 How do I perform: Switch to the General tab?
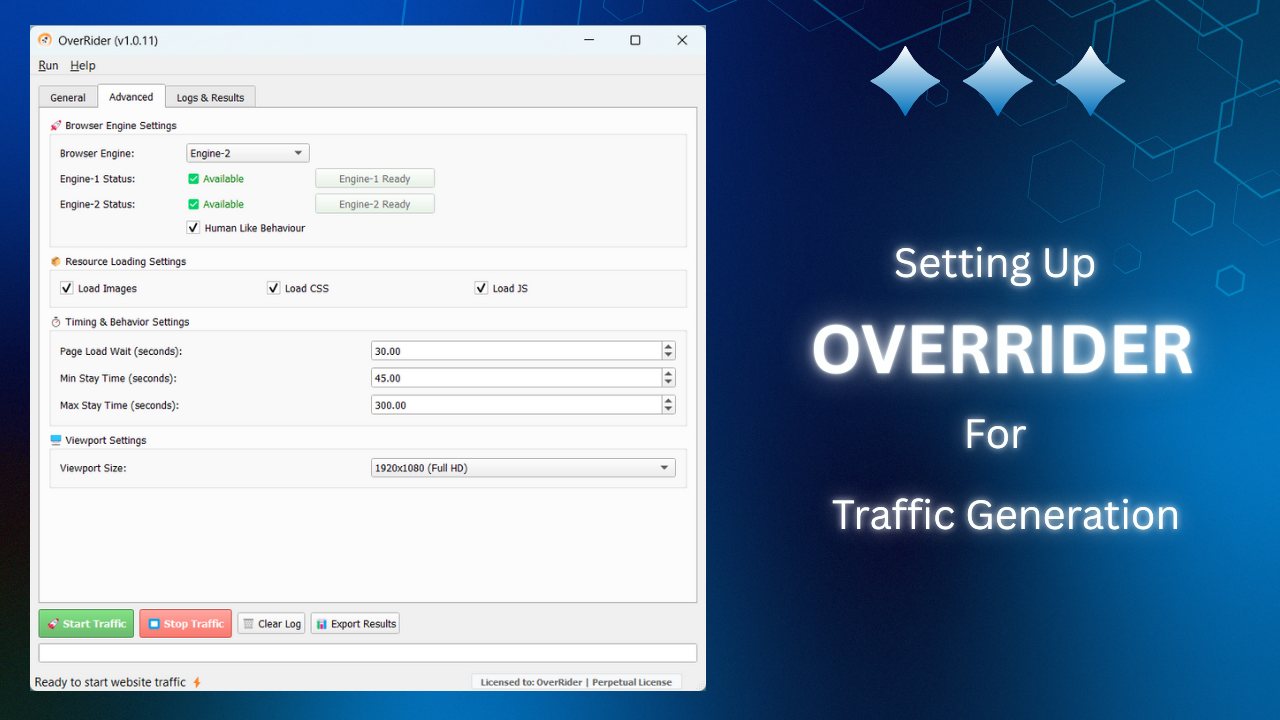(68, 98)
